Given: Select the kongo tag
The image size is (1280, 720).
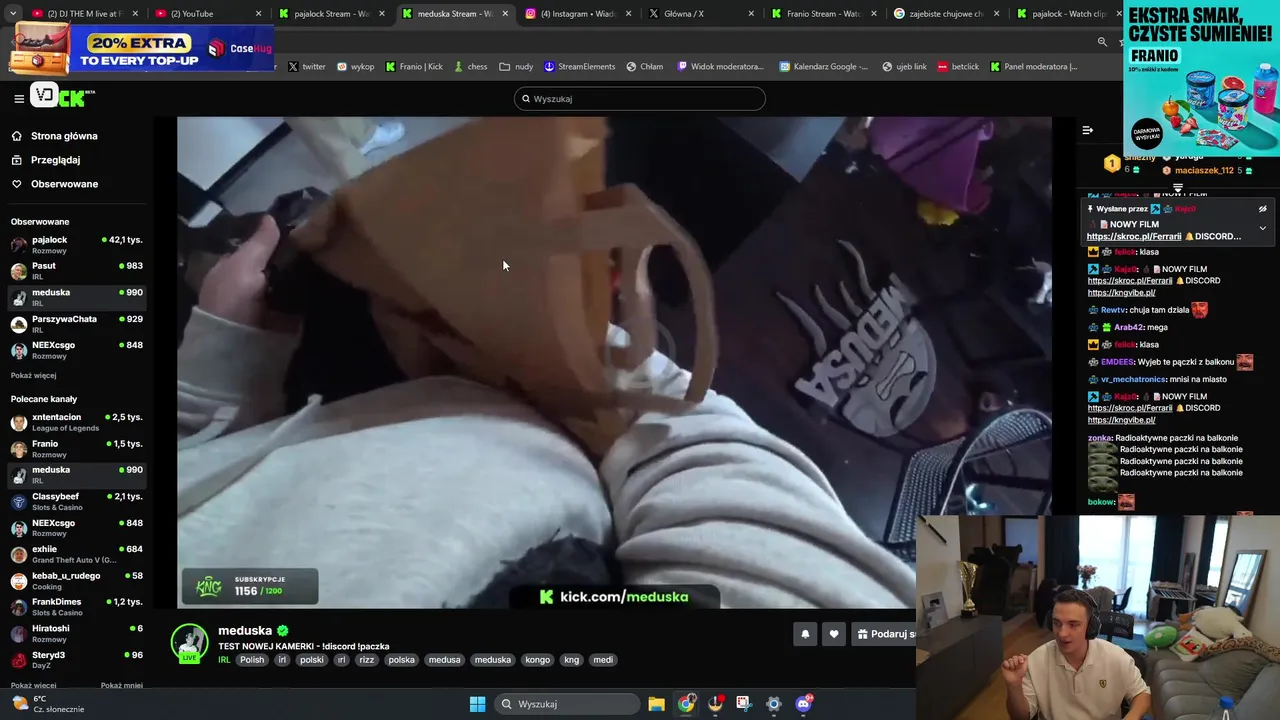Looking at the screenshot, I should [538, 660].
